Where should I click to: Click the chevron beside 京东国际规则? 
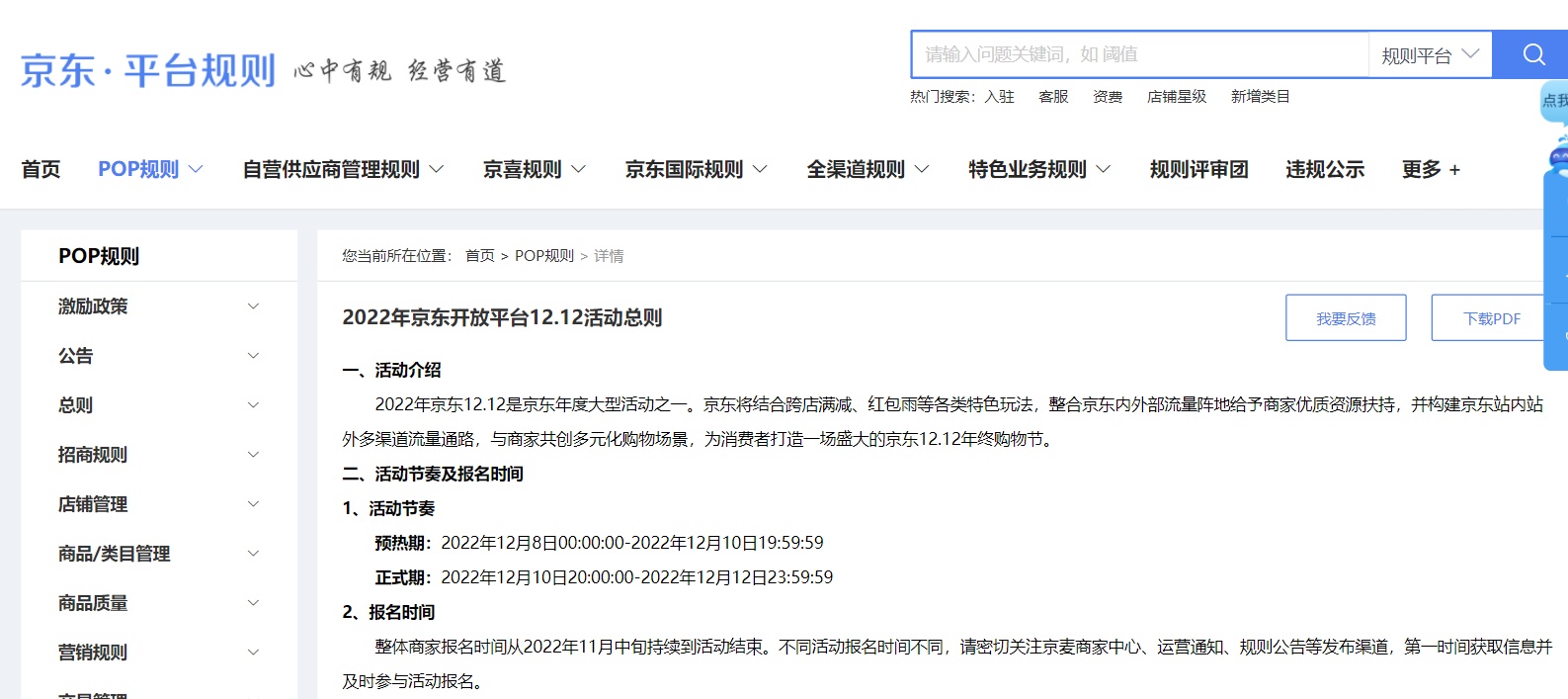click(x=760, y=169)
